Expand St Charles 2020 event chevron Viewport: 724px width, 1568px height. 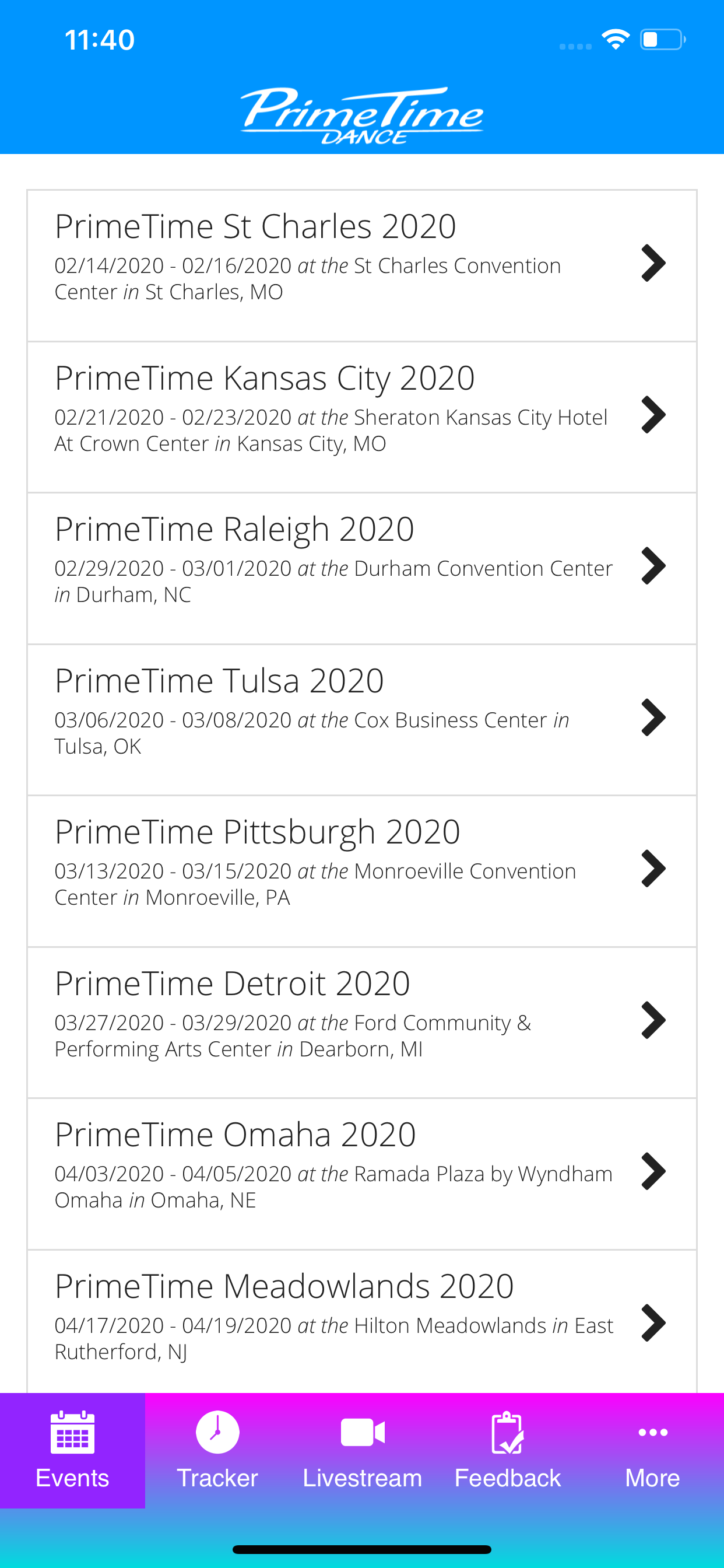tap(653, 263)
